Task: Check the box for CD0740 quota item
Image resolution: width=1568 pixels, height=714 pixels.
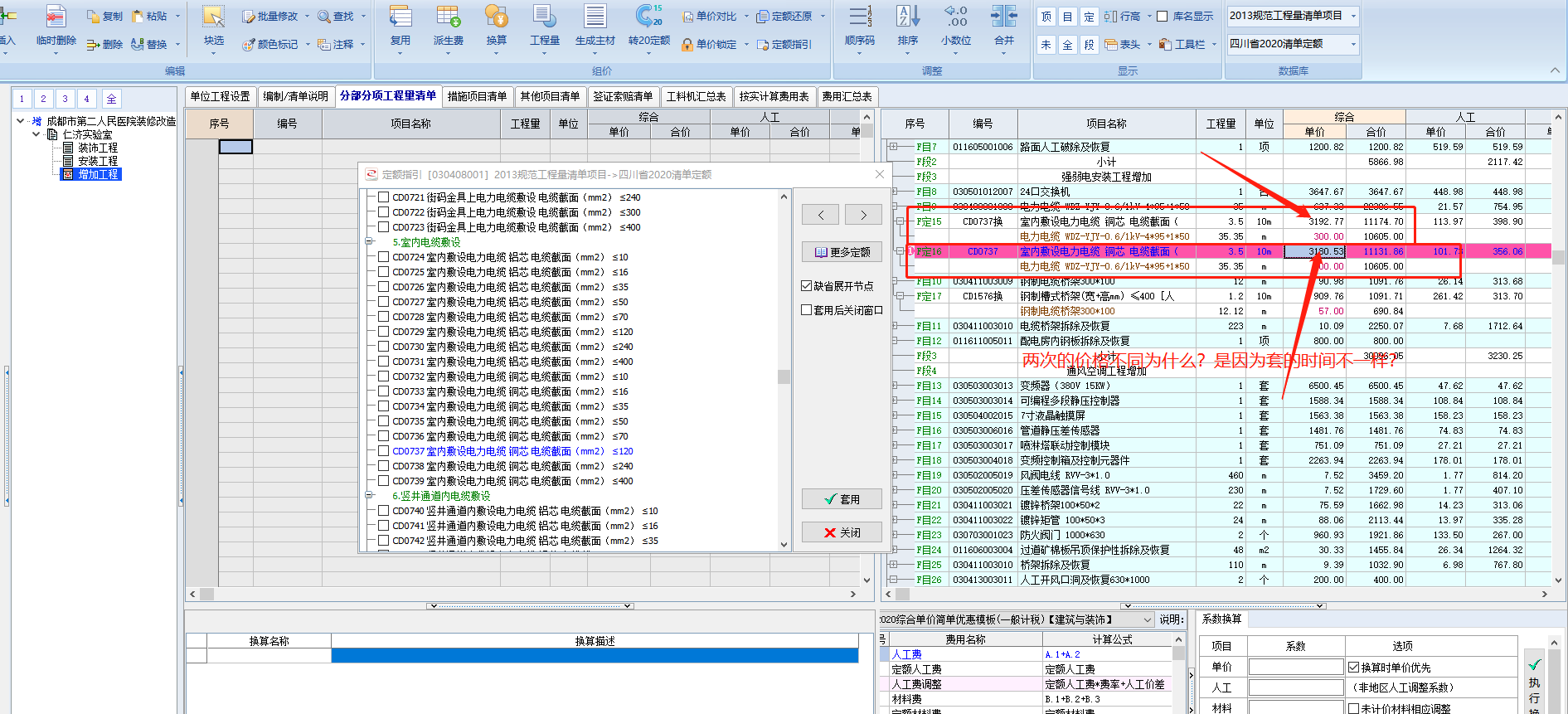Action: pos(383,511)
